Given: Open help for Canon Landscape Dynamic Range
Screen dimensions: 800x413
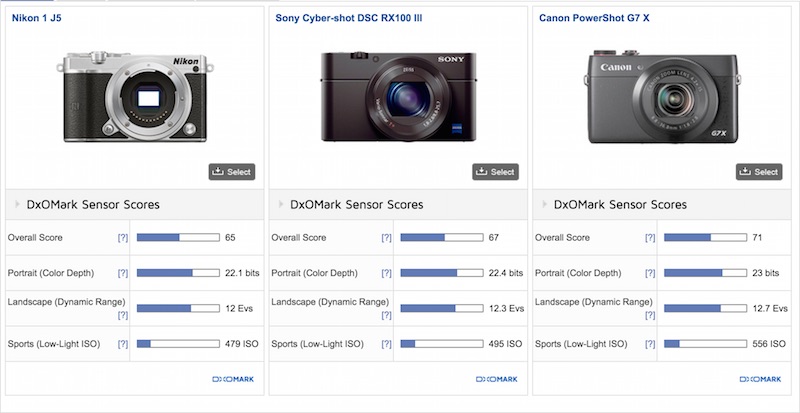Looking at the screenshot, I should tap(650, 315).
